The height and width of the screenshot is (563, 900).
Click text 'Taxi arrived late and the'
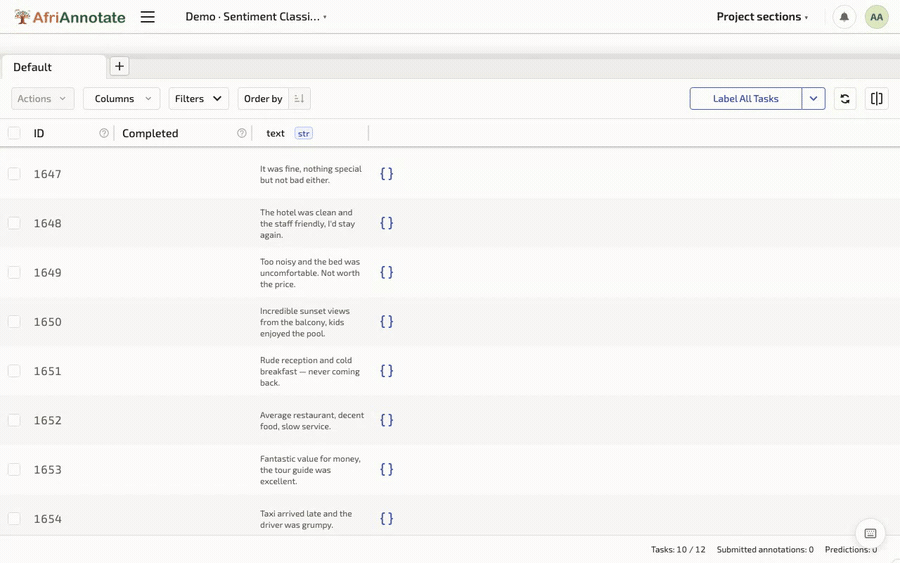[306, 514]
